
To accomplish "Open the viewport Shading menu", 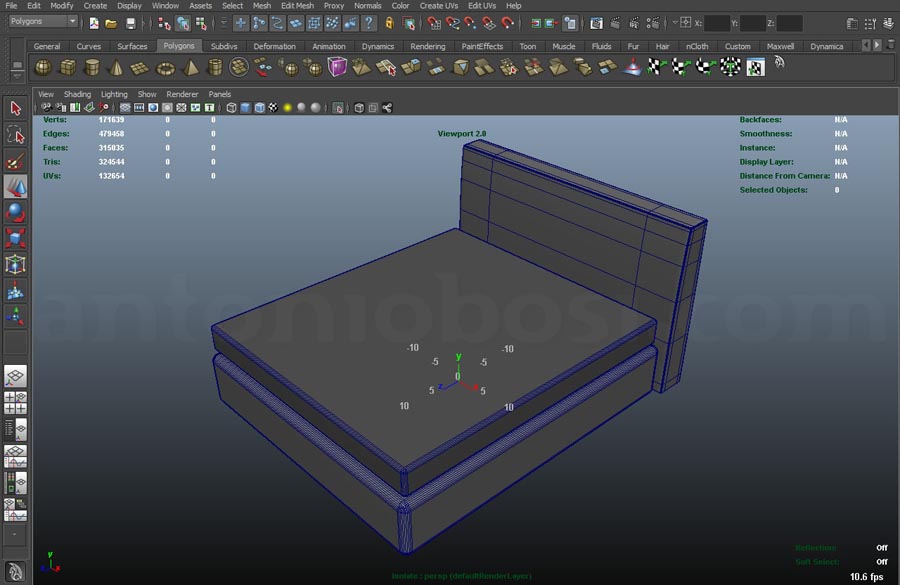I will click(x=77, y=94).
